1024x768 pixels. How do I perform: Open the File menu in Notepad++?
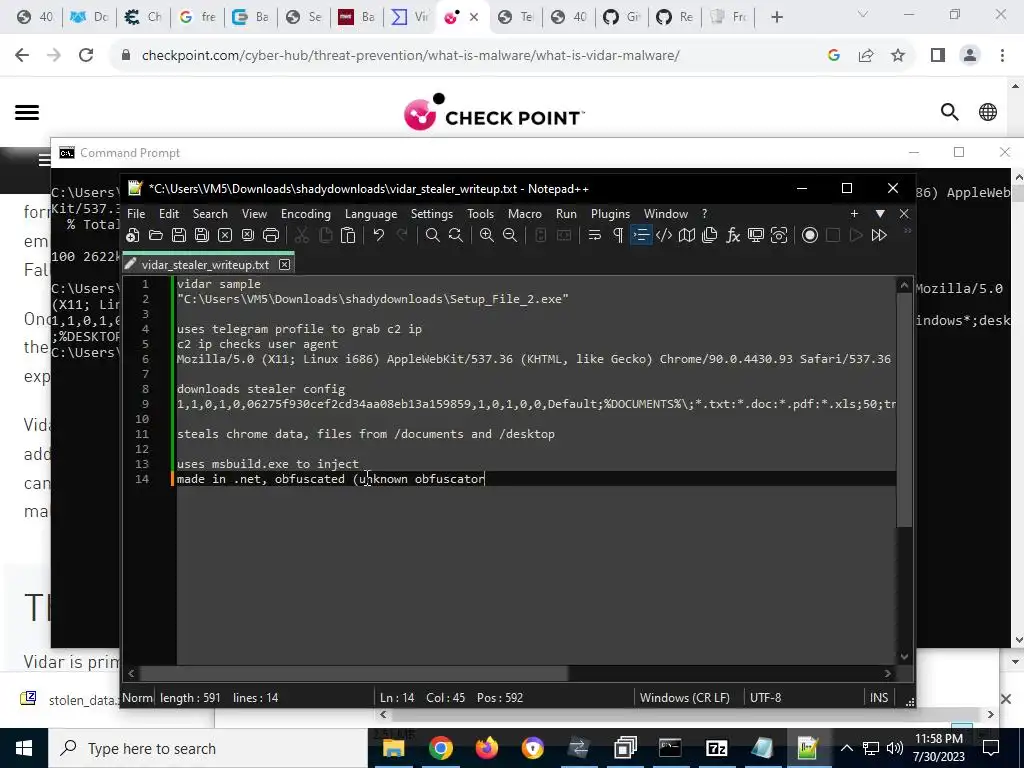tap(136, 214)
